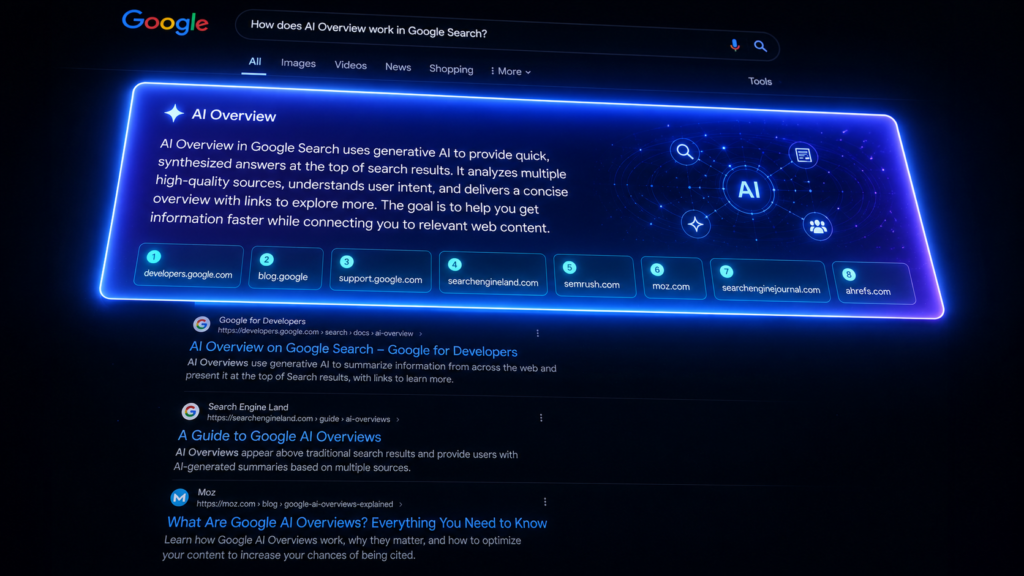1024x576 pixels.
Task: Open 'What Are Google AI Overviews?' result link
Action: coord(357,522)
